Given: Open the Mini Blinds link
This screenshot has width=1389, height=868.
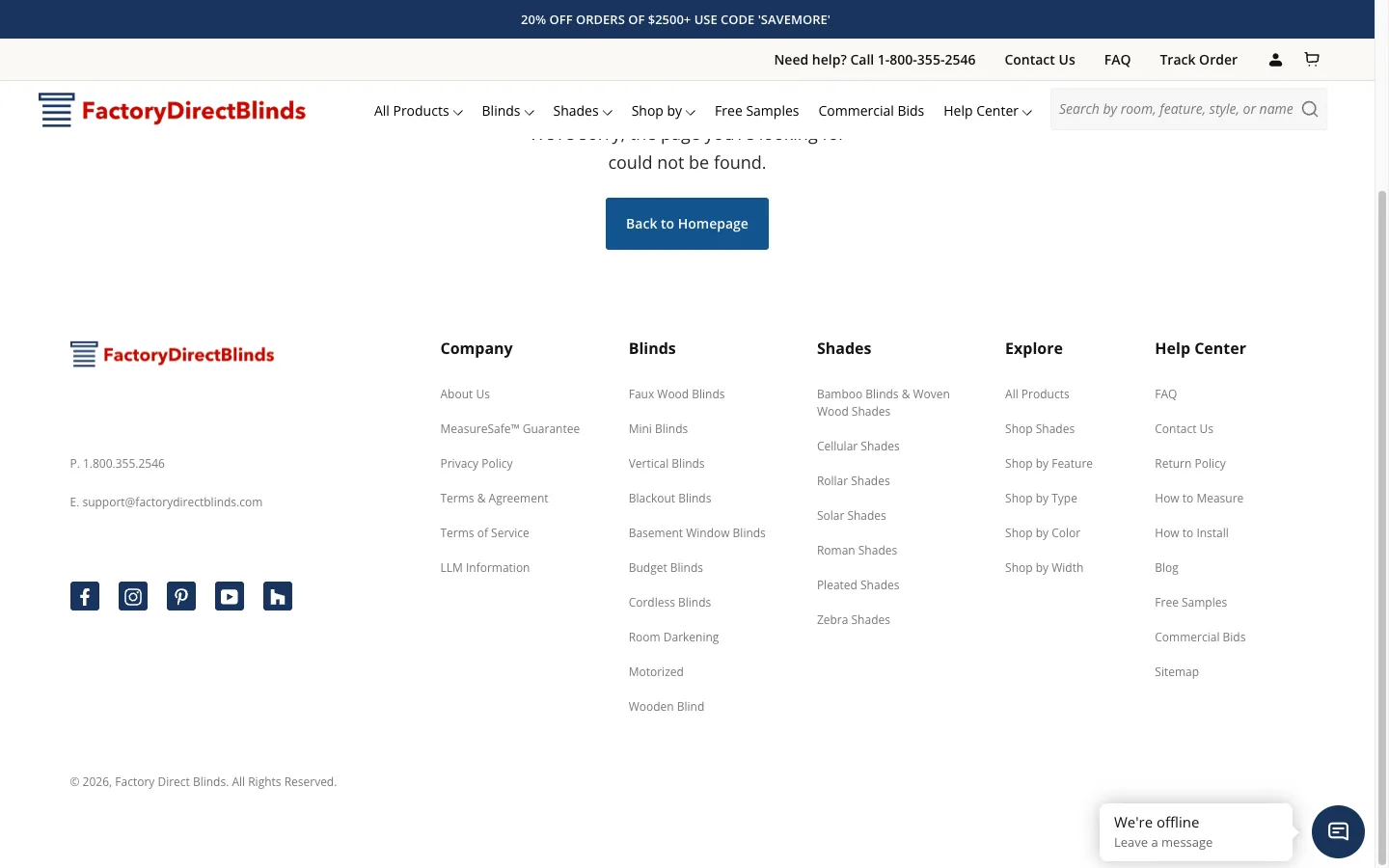Looking at the screenshot, I should click(658, 429).
